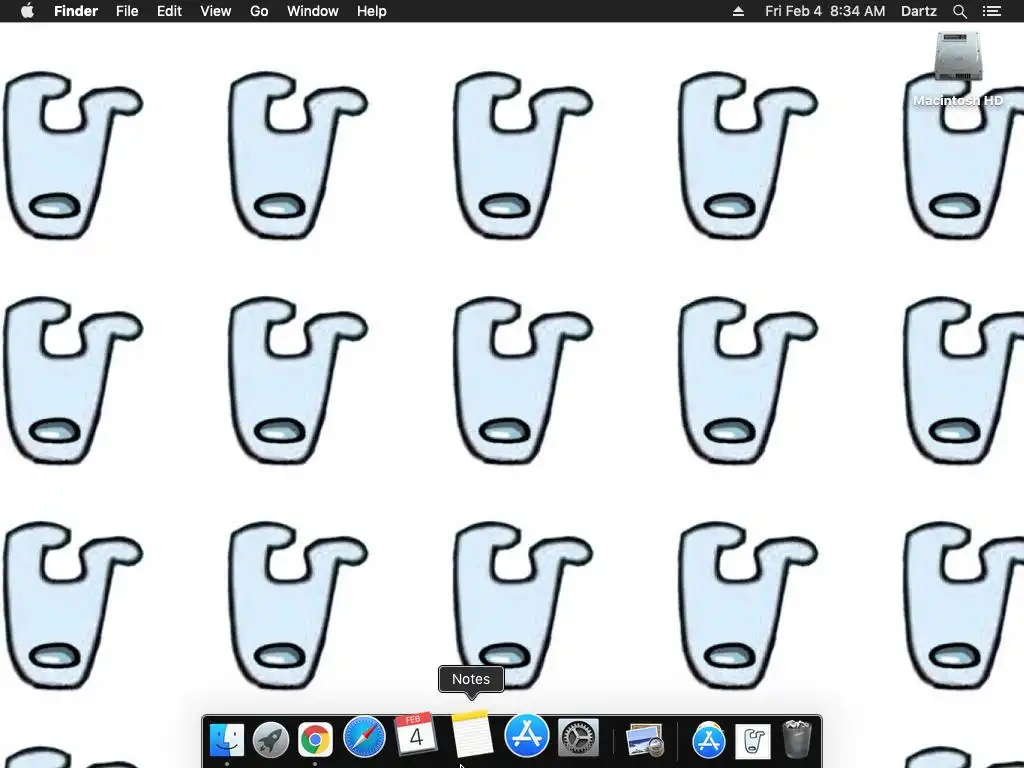Image resolution: width=1024 pixels, height=768 pixels.
Task: Open the Apple menu
Action: tap(27, 11)
